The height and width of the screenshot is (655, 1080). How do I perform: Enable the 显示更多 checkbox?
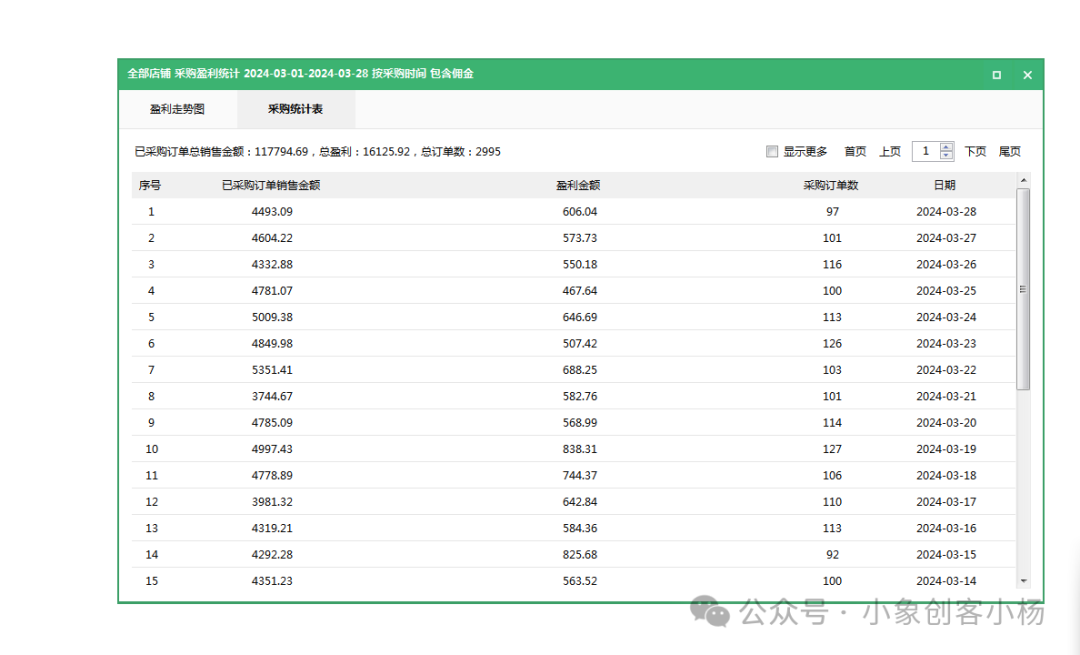click(772, 152)
